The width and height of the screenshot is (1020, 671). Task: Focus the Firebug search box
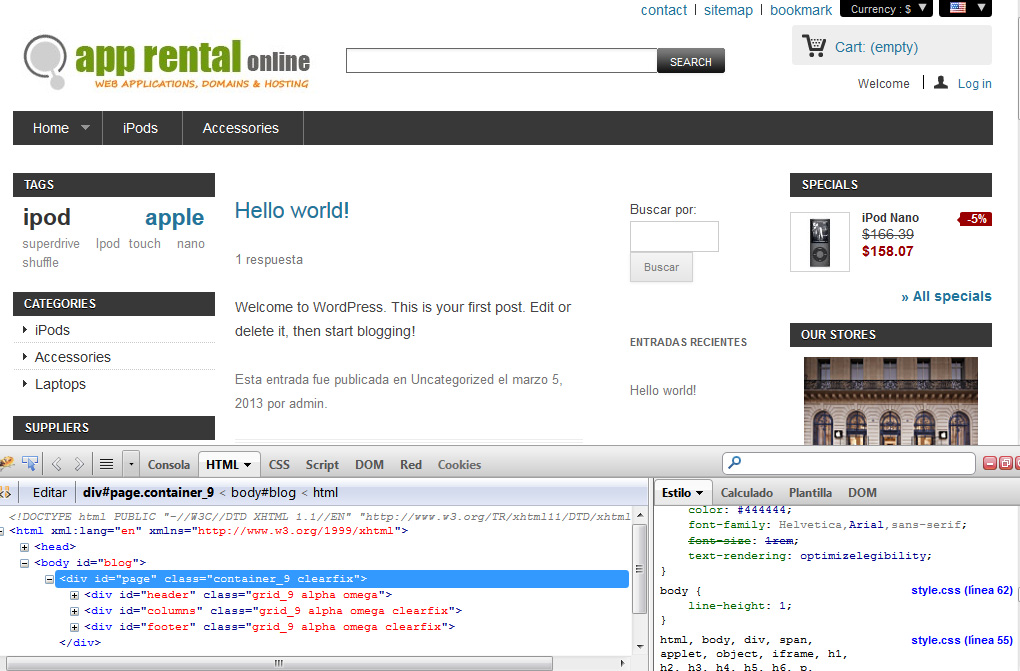[849, 463]
